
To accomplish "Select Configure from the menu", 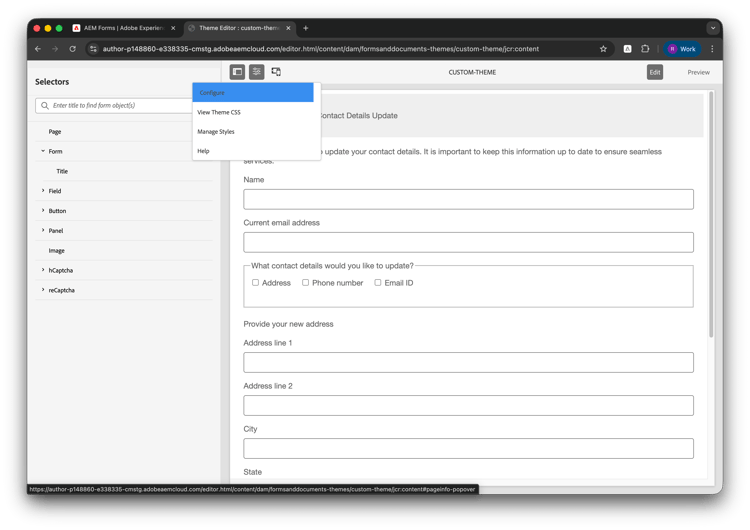I will [x=253, y=92].
